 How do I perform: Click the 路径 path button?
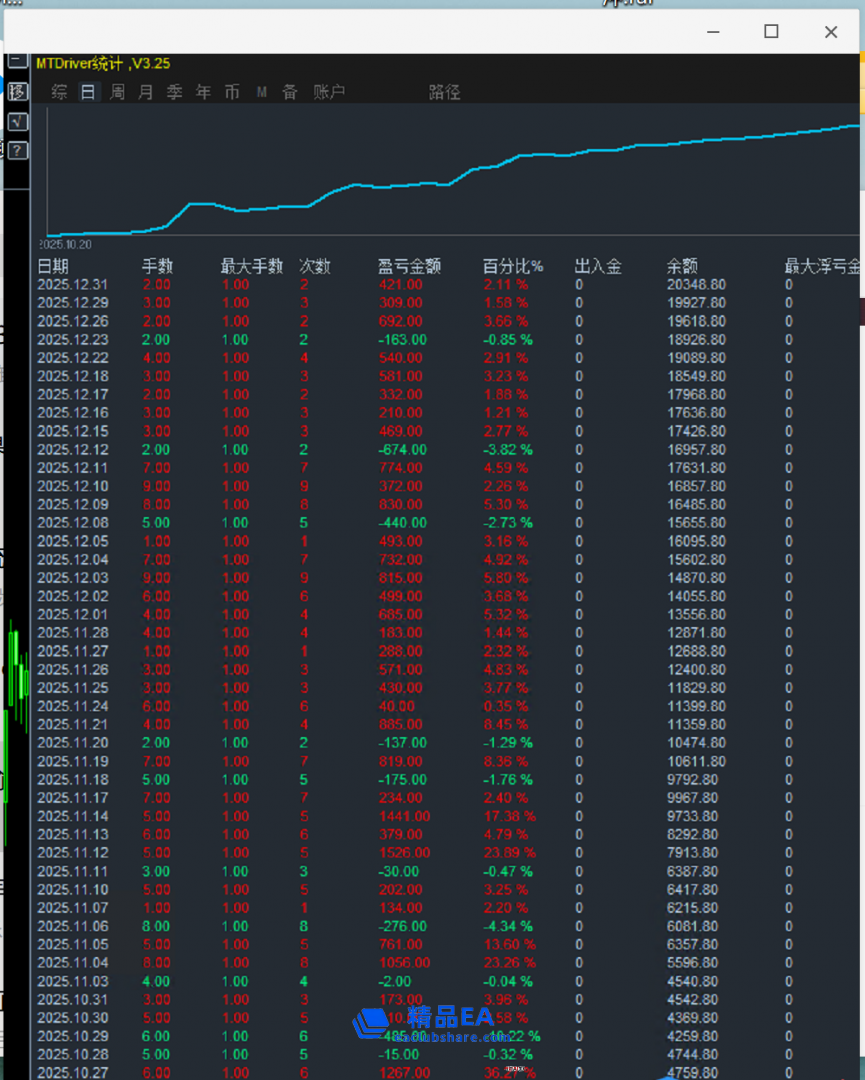[x=444, y=92]
